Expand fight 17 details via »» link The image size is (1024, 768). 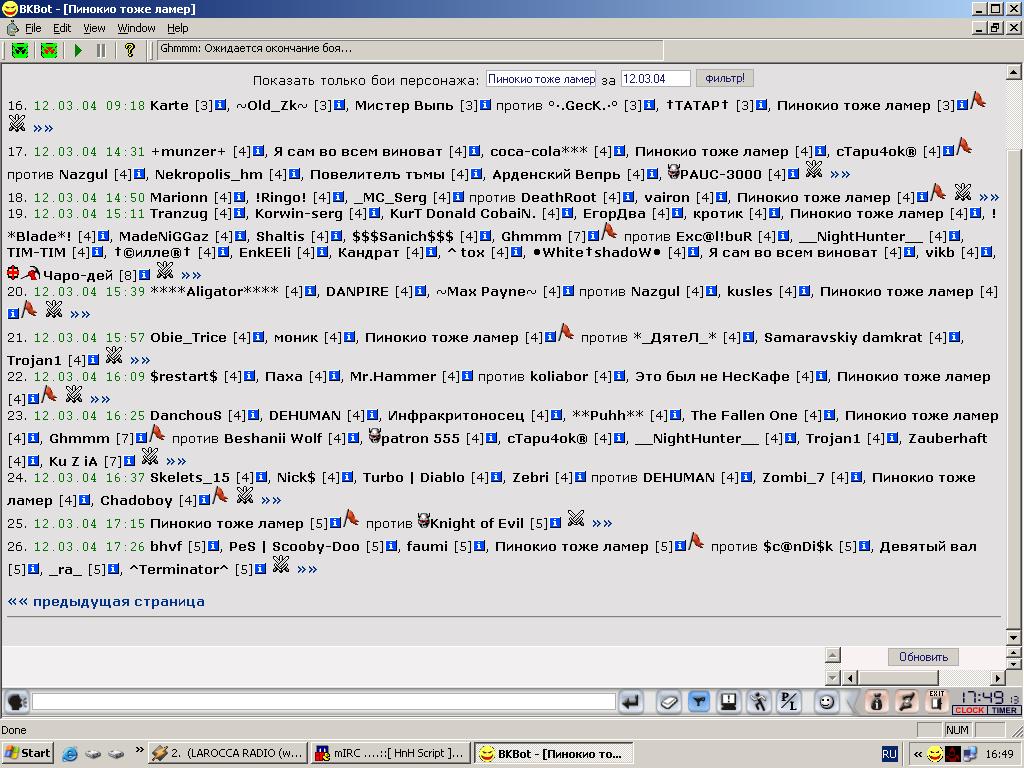pyautogui.click(x=840, y=174)
